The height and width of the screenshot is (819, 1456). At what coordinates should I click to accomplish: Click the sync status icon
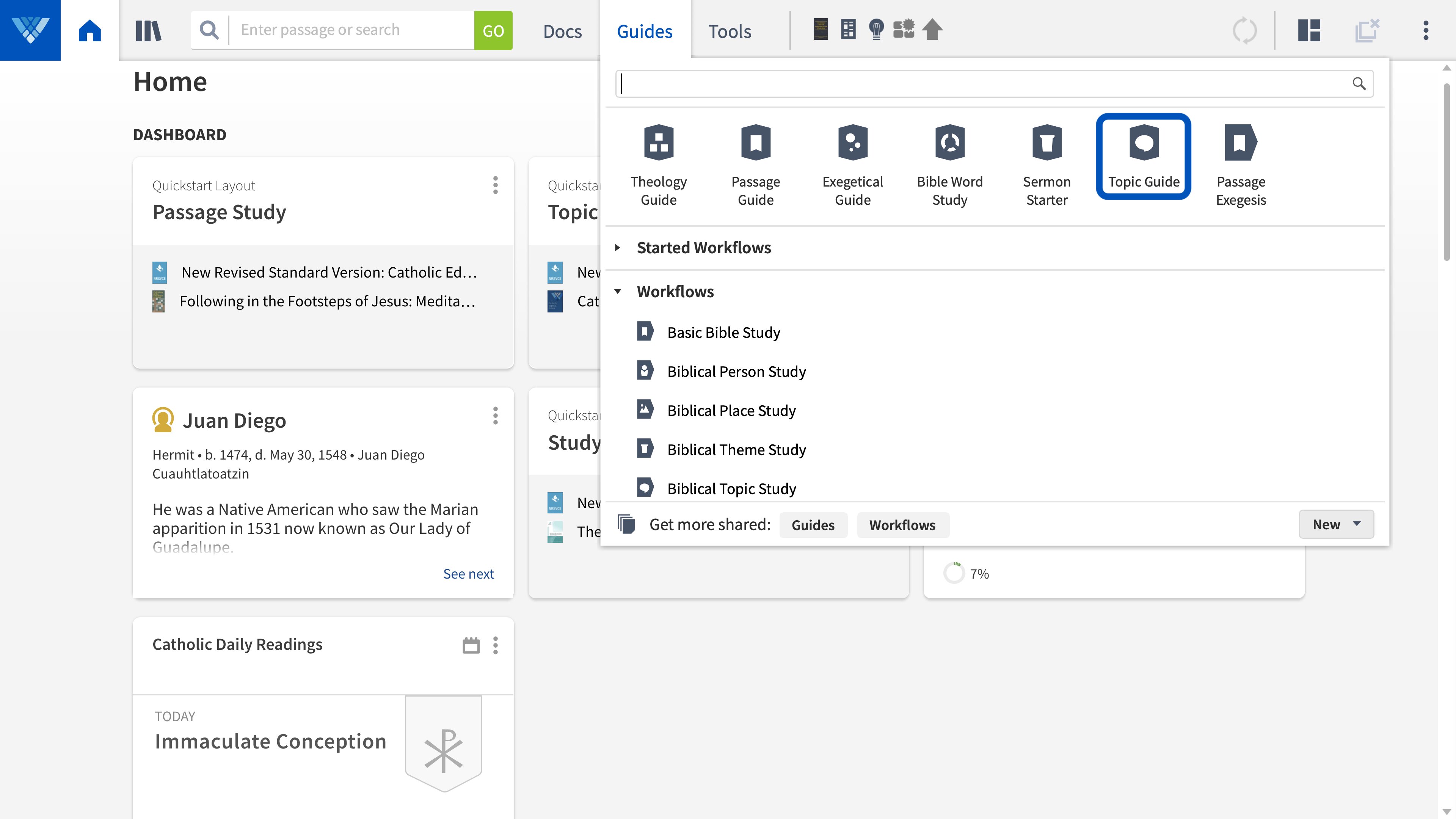1244,30
